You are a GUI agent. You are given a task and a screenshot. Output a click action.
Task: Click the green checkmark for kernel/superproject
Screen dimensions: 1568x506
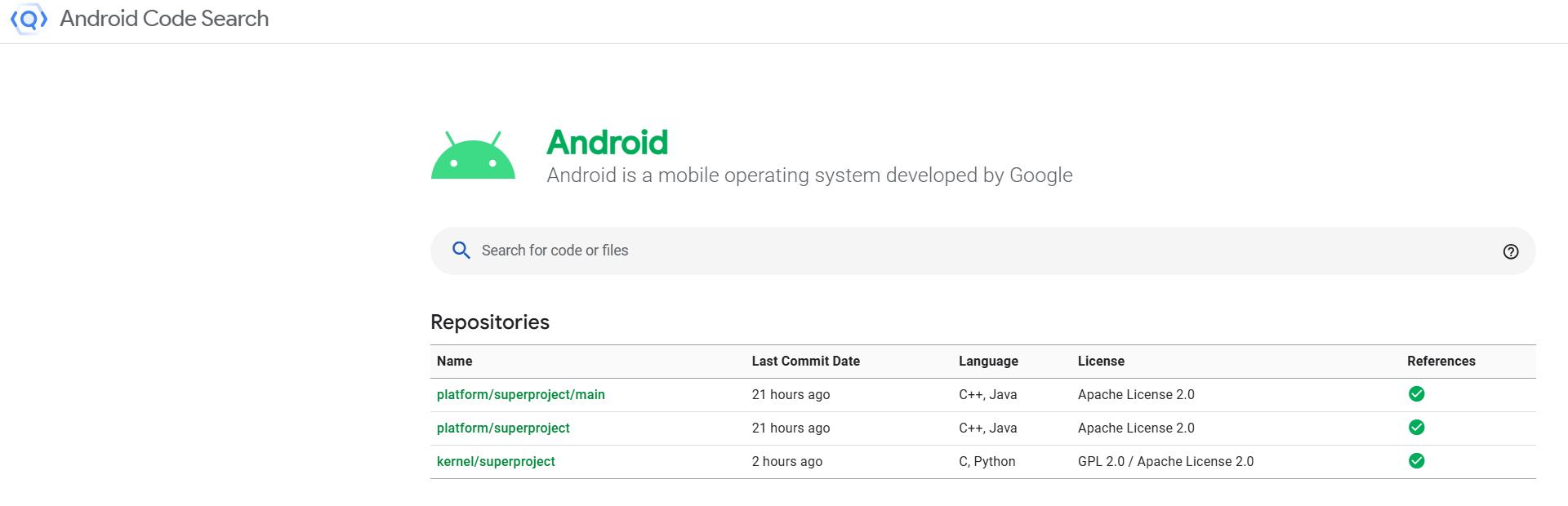click(x=1417, y=461)
